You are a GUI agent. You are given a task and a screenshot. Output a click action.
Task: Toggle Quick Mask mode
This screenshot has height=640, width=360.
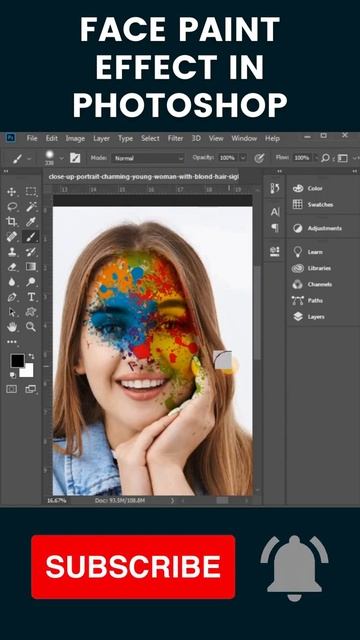point(11,389)
